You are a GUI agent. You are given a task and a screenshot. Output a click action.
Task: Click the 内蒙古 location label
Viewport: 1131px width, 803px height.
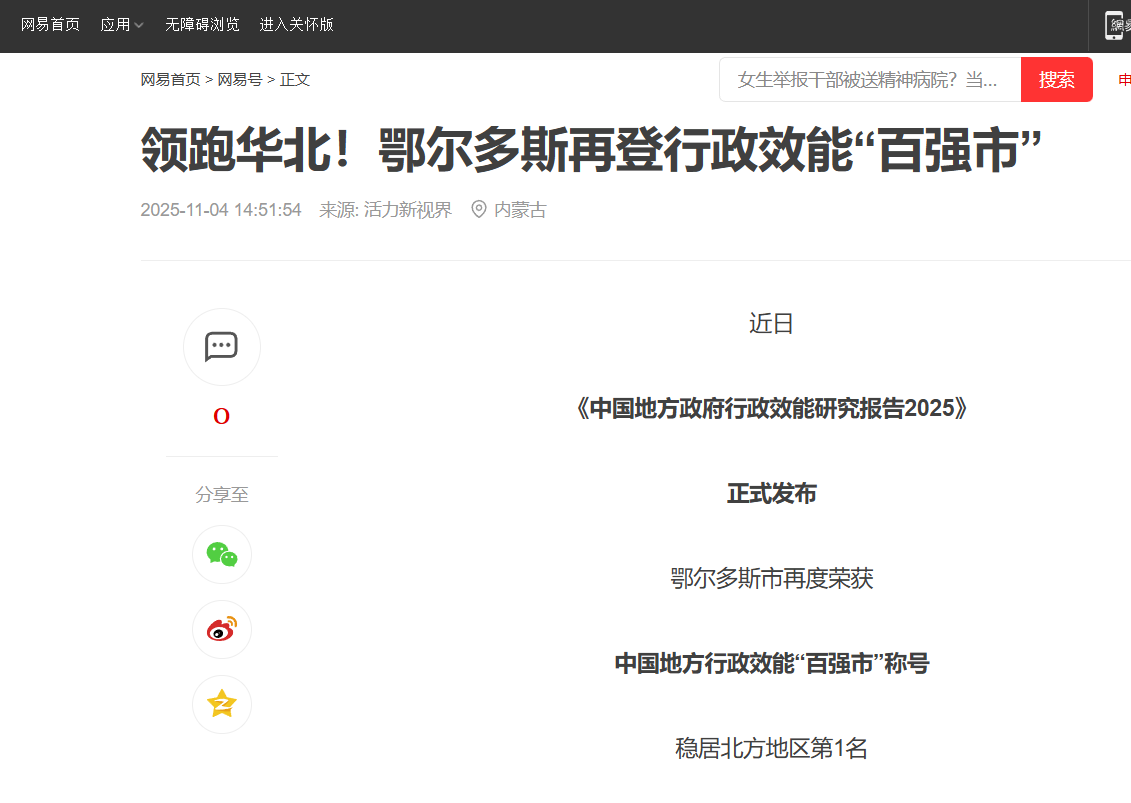point(520,210)
